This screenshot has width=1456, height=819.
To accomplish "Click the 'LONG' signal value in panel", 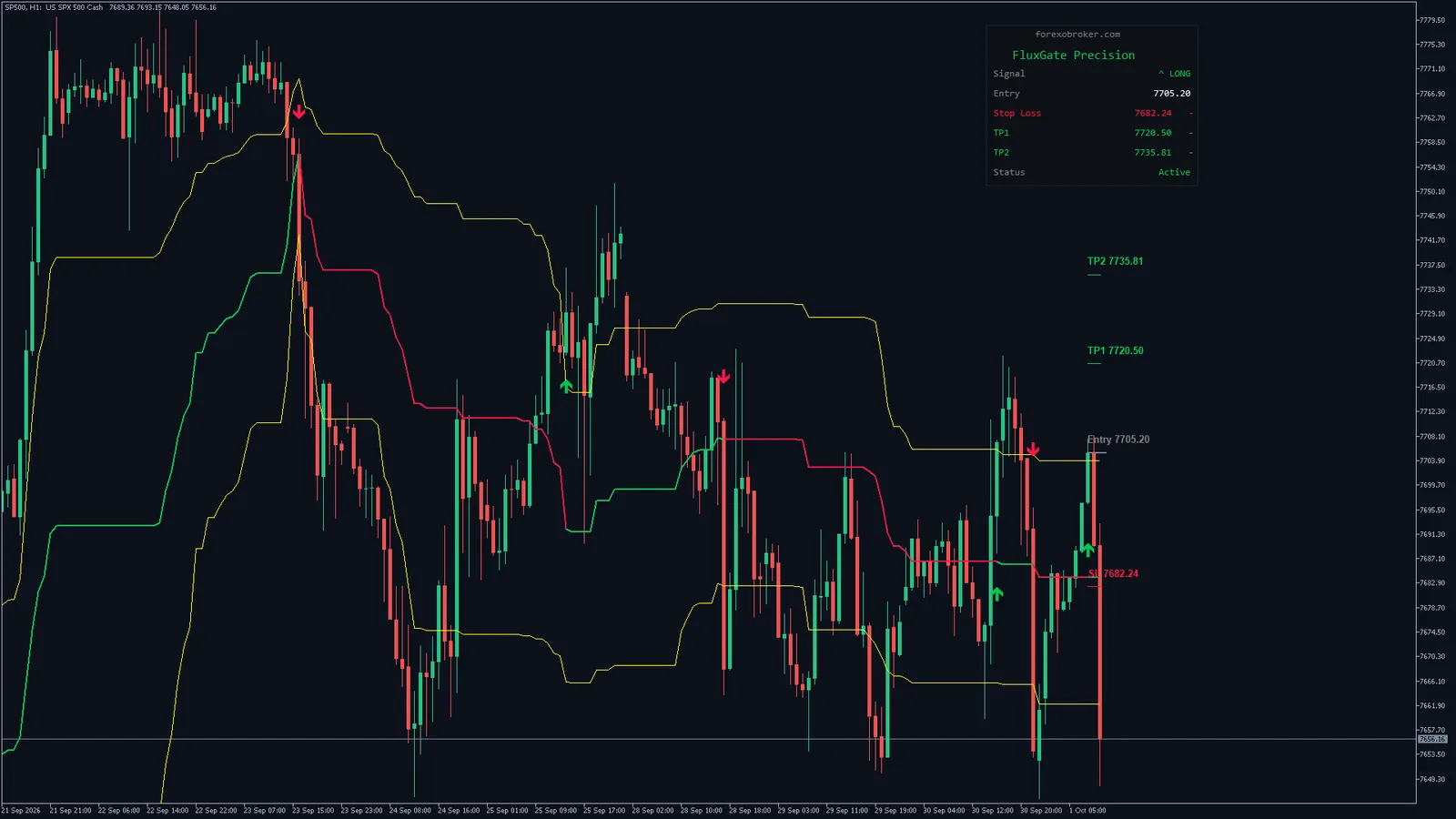I will pyautogui.click(x=1179, y=74).
